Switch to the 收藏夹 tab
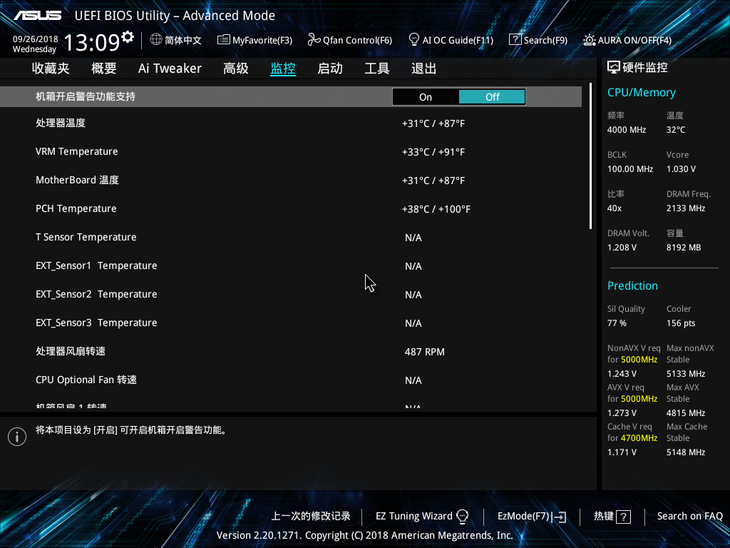 click(51, 68)
